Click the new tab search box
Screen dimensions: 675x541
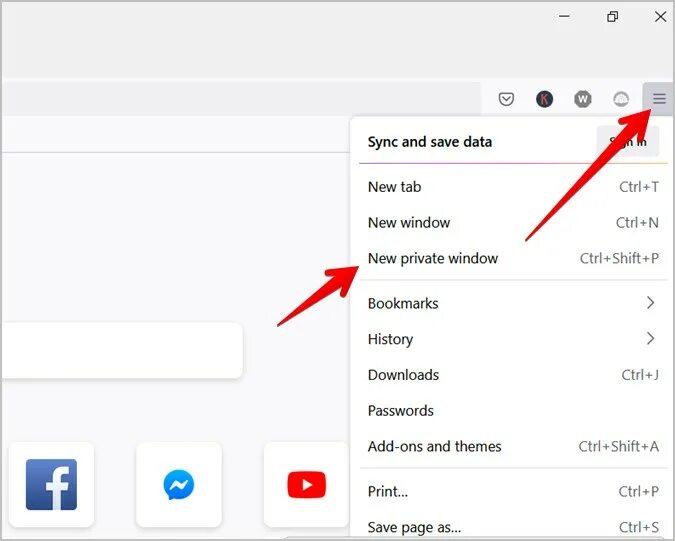point(122,350)
